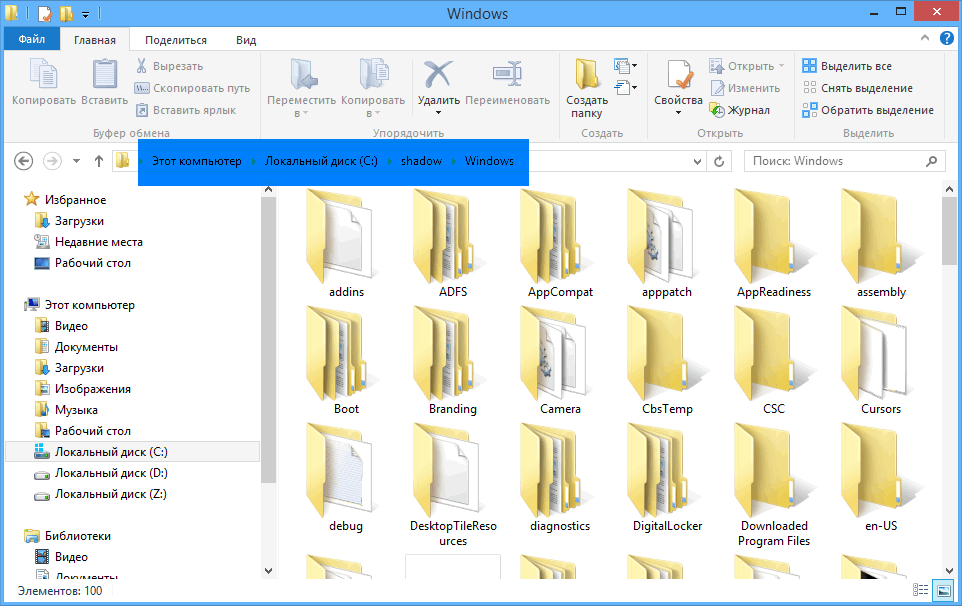Select Local Disk (D:) in navigation pane
The image size is (962, 606).
coord(110,473)
